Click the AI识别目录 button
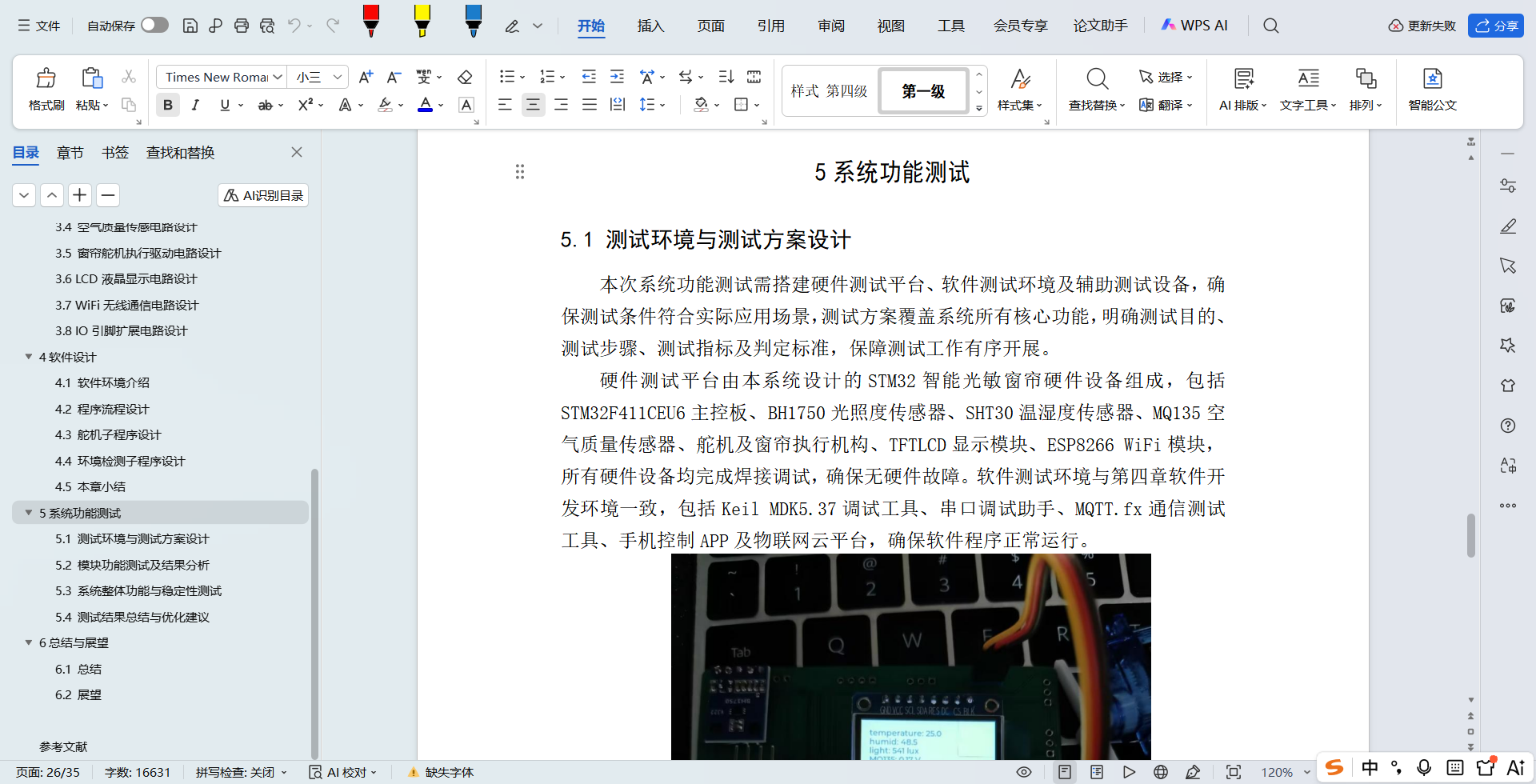 click(x=263, y=195)
